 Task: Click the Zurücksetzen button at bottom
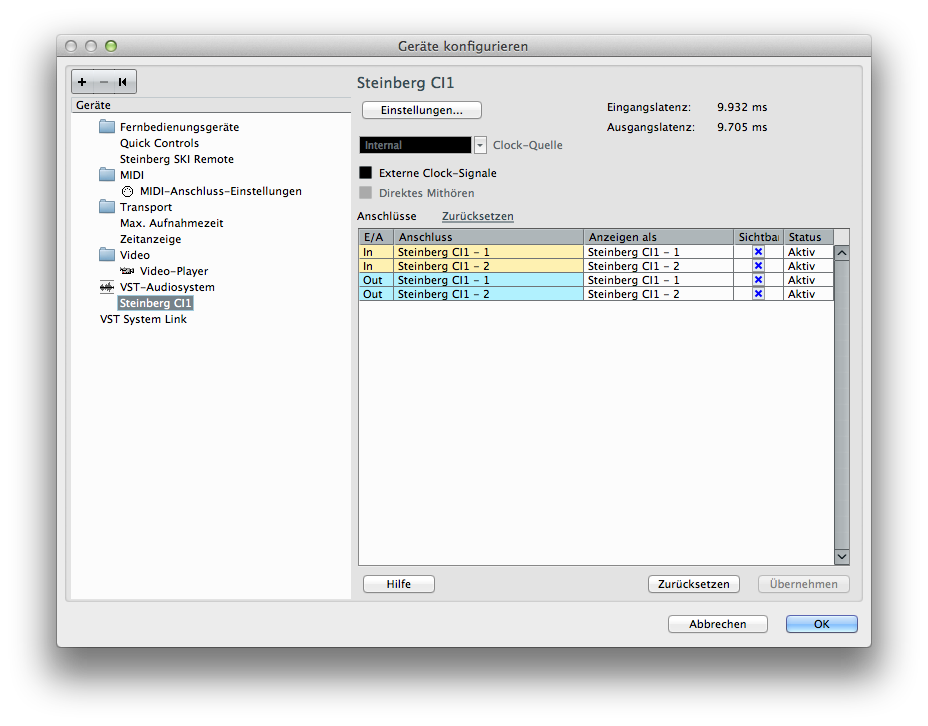click(694, 584)
